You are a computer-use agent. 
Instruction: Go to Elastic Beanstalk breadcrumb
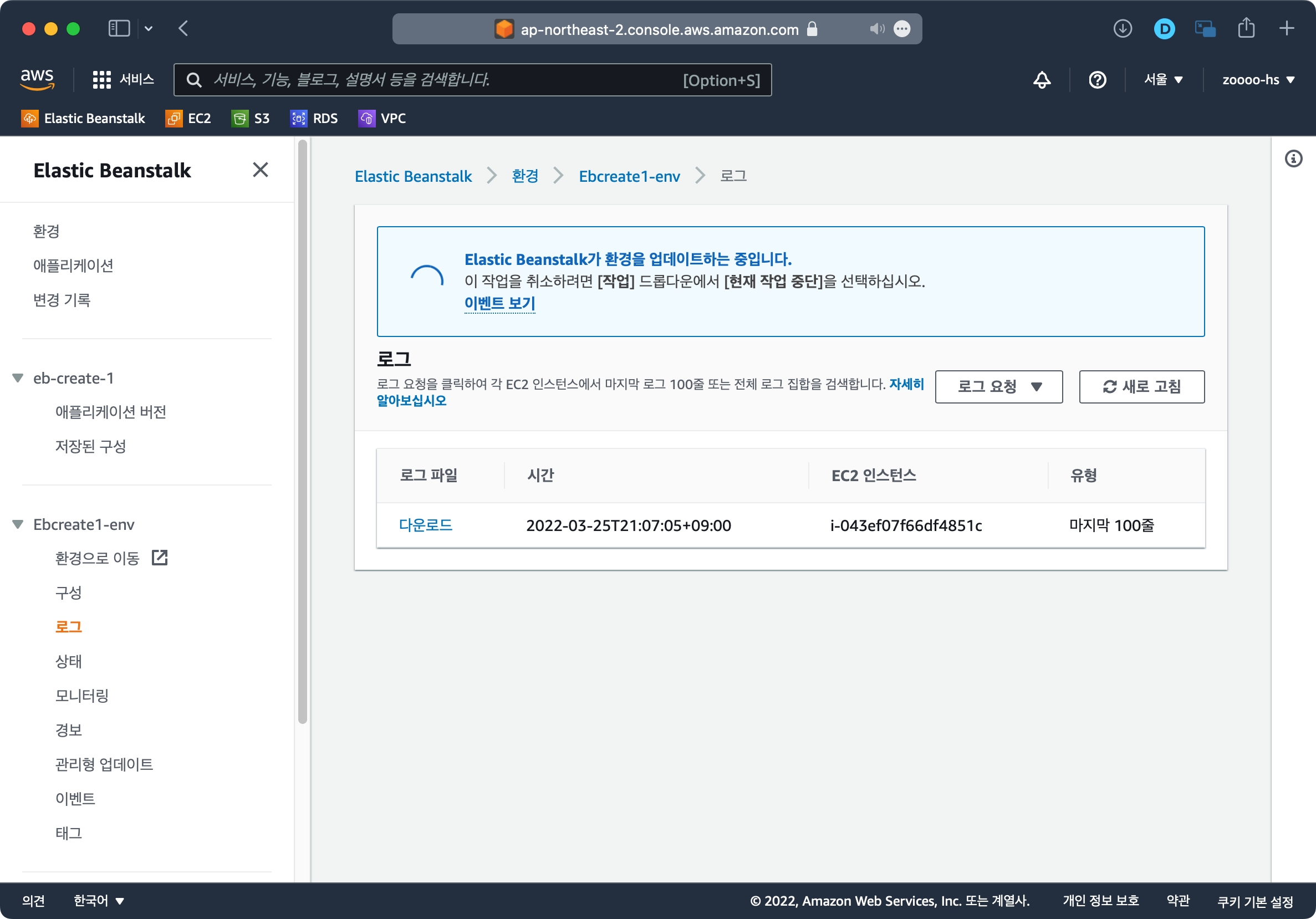(413, 176)
